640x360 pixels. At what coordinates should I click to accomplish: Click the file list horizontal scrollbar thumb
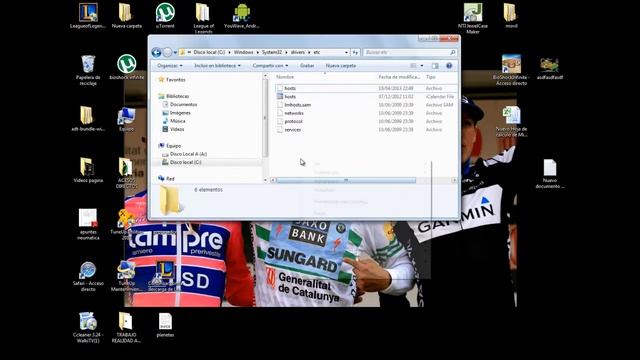[346, 180]
